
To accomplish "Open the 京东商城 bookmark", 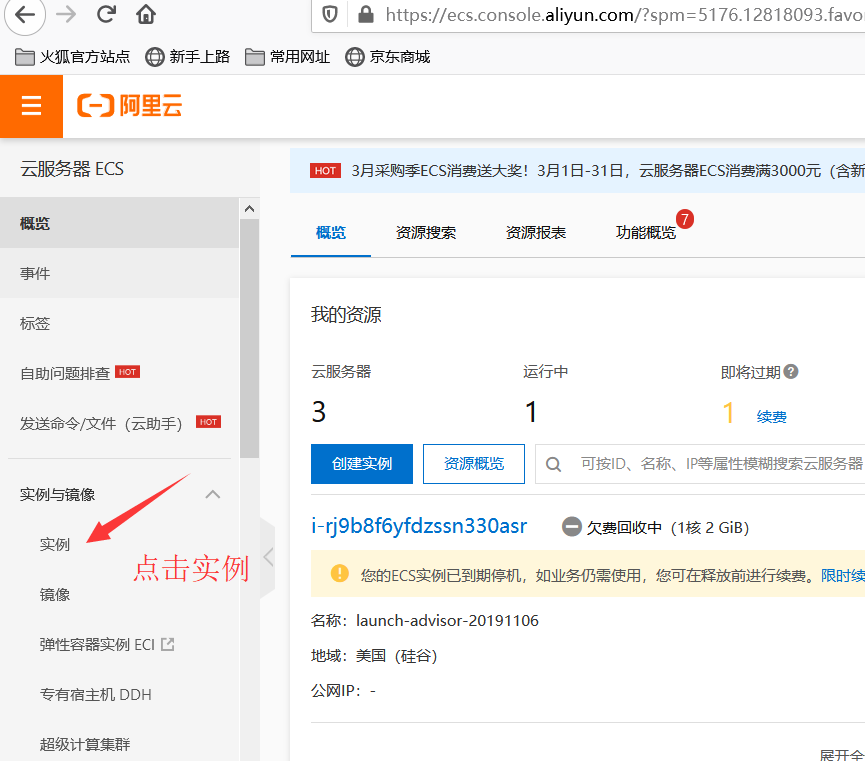I will pos(387,57).
